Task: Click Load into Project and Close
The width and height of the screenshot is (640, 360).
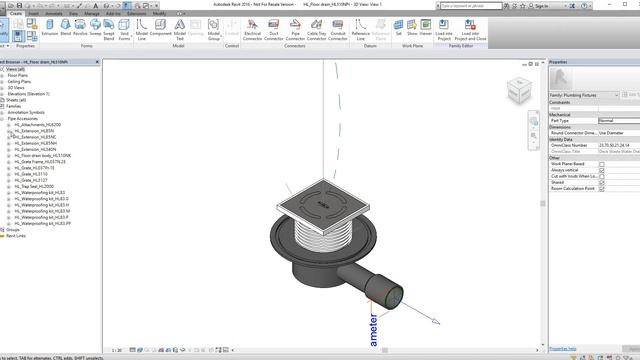Action: click(470, 29)
